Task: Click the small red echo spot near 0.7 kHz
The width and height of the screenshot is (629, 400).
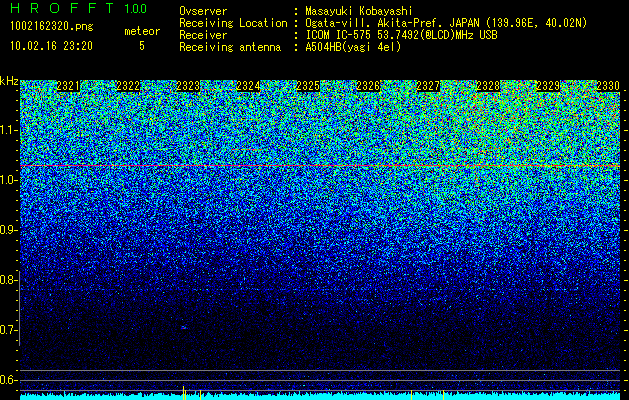Action: (x=183, y=328)
